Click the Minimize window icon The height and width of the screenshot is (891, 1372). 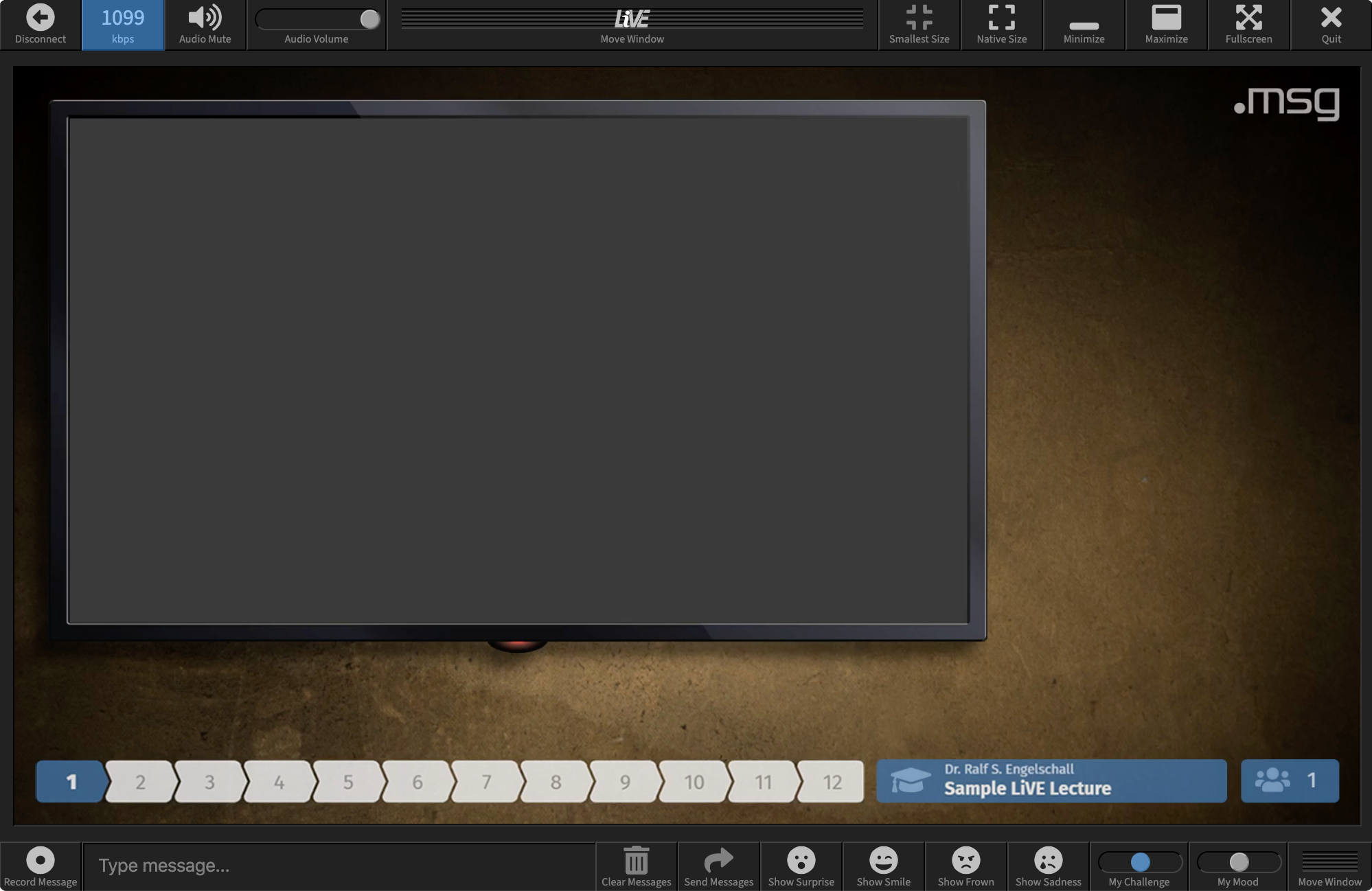pyautogui.click(x=1084, y=25)
